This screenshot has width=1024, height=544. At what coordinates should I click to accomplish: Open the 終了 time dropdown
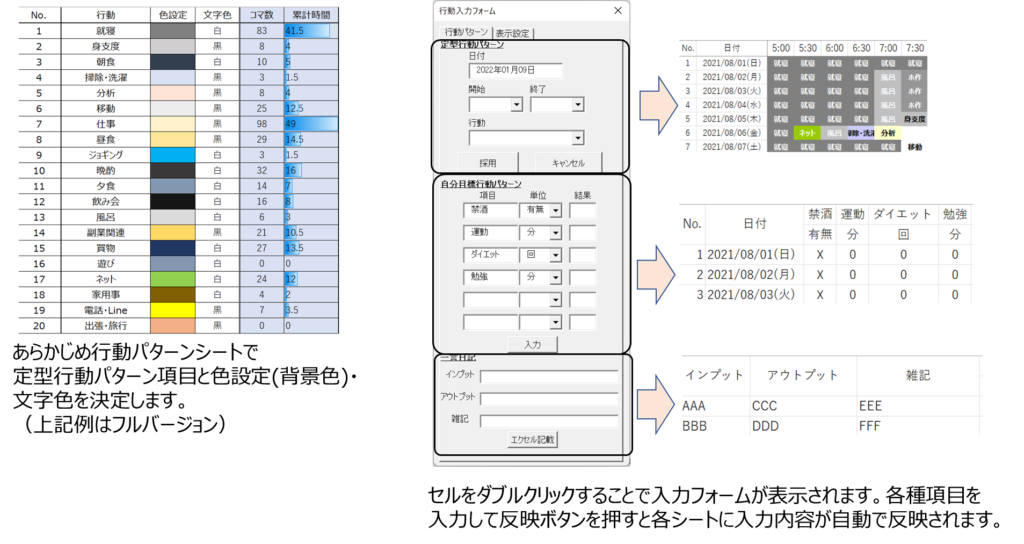pyautogui.click(x=577, y=104)
